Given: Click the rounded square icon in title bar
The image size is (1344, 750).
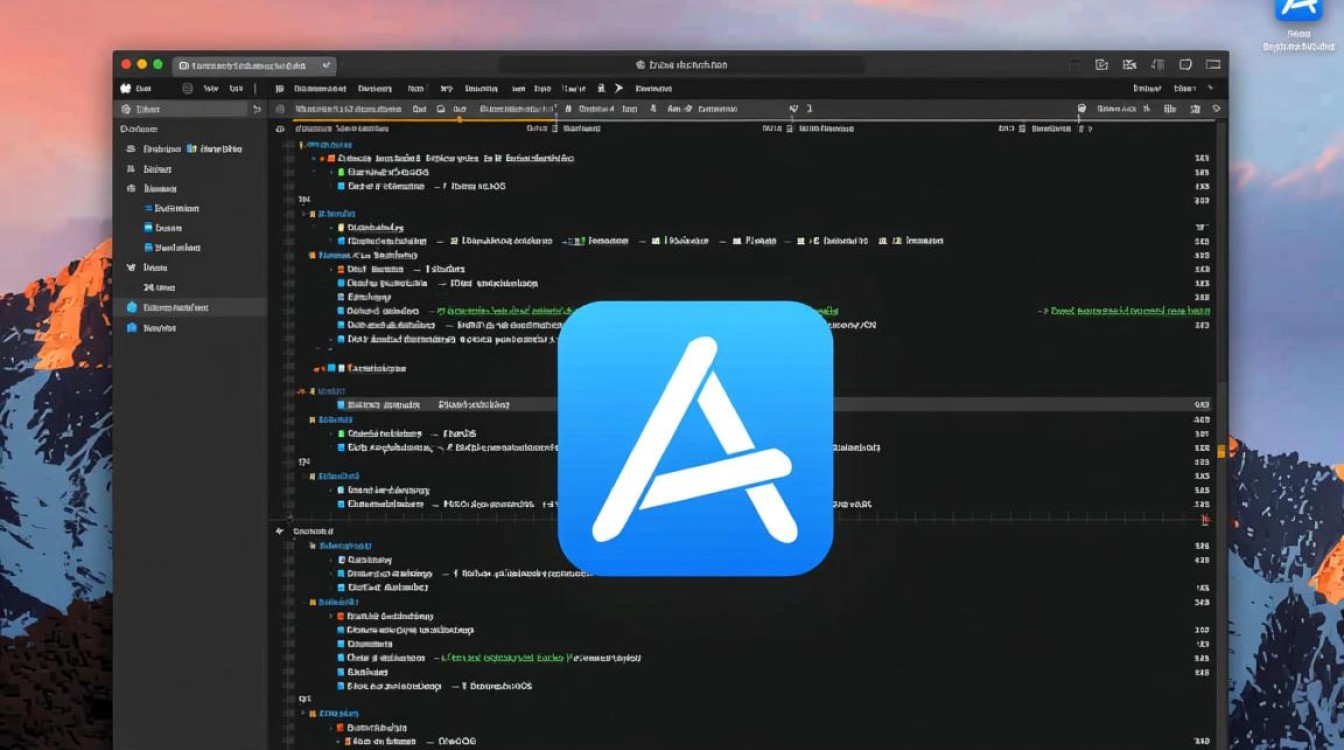Looking at the screenshot, I should (1185, 64).
